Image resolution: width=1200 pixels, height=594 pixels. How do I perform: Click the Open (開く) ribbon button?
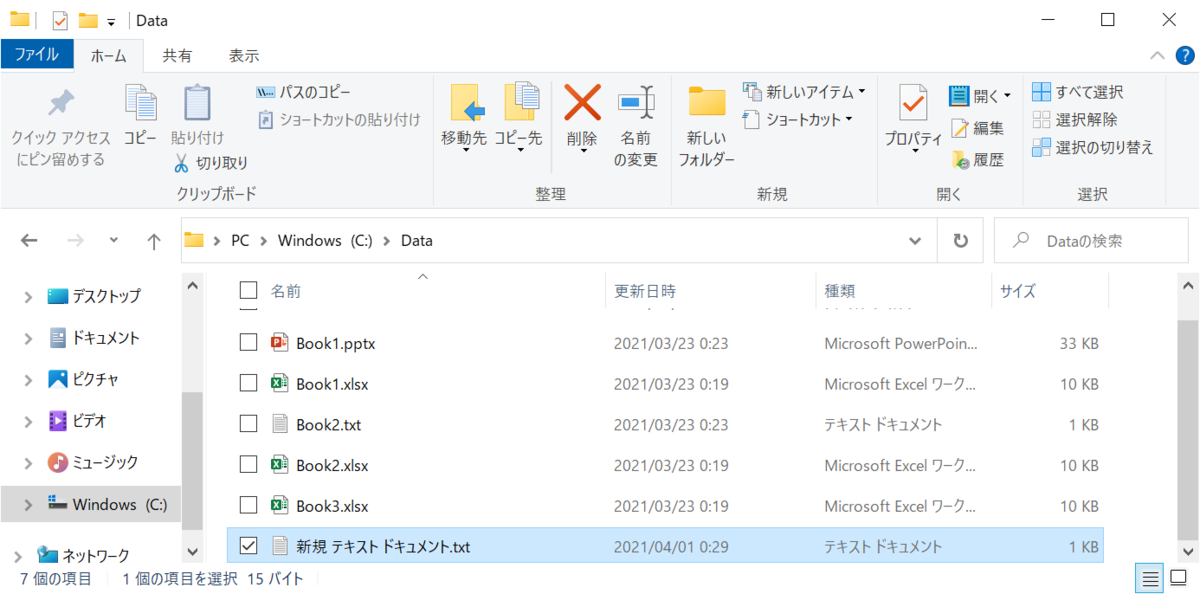pos(980,96)
